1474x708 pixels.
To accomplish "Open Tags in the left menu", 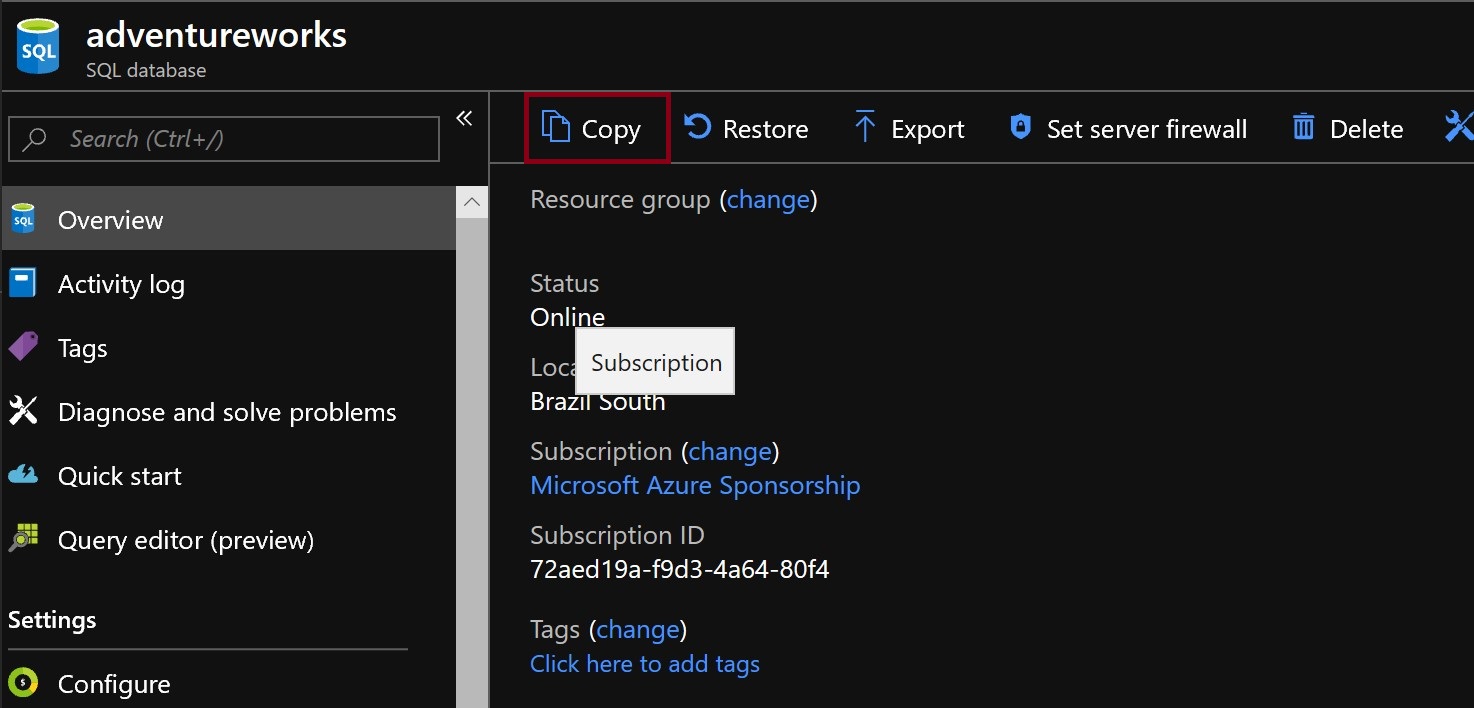I will 228,347.
